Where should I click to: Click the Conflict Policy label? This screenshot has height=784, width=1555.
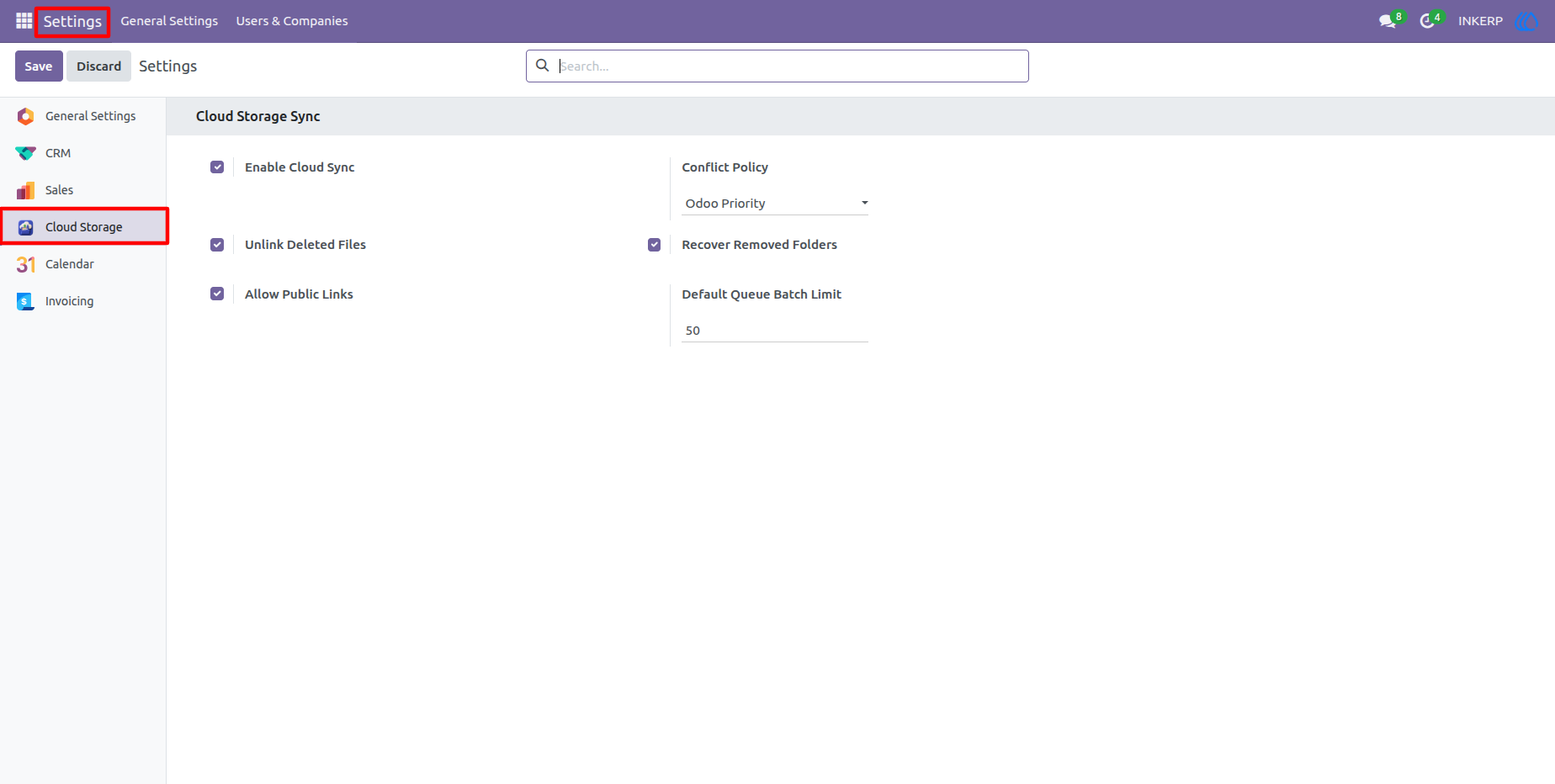coord(724,167)
